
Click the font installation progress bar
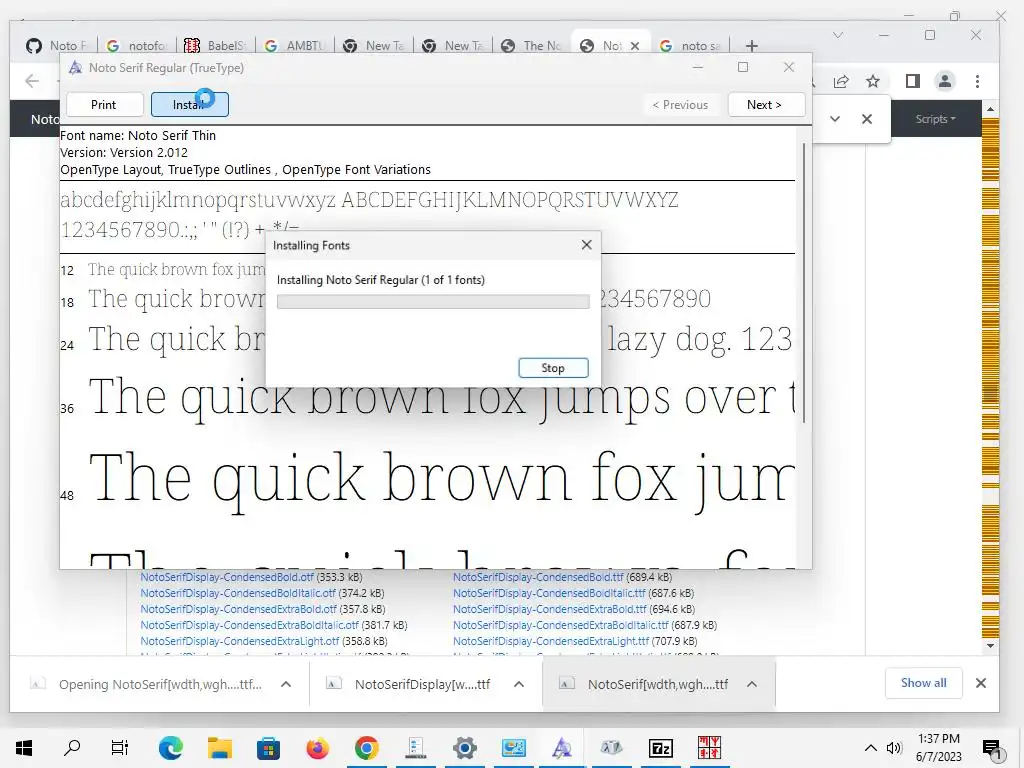coord(433,301)
